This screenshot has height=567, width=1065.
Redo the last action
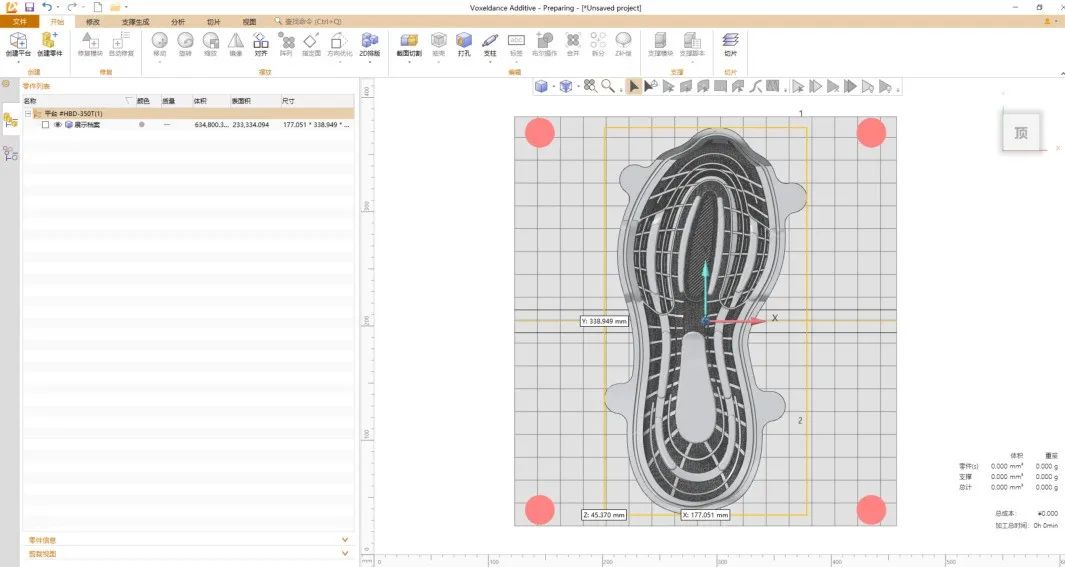coord(71,7)
